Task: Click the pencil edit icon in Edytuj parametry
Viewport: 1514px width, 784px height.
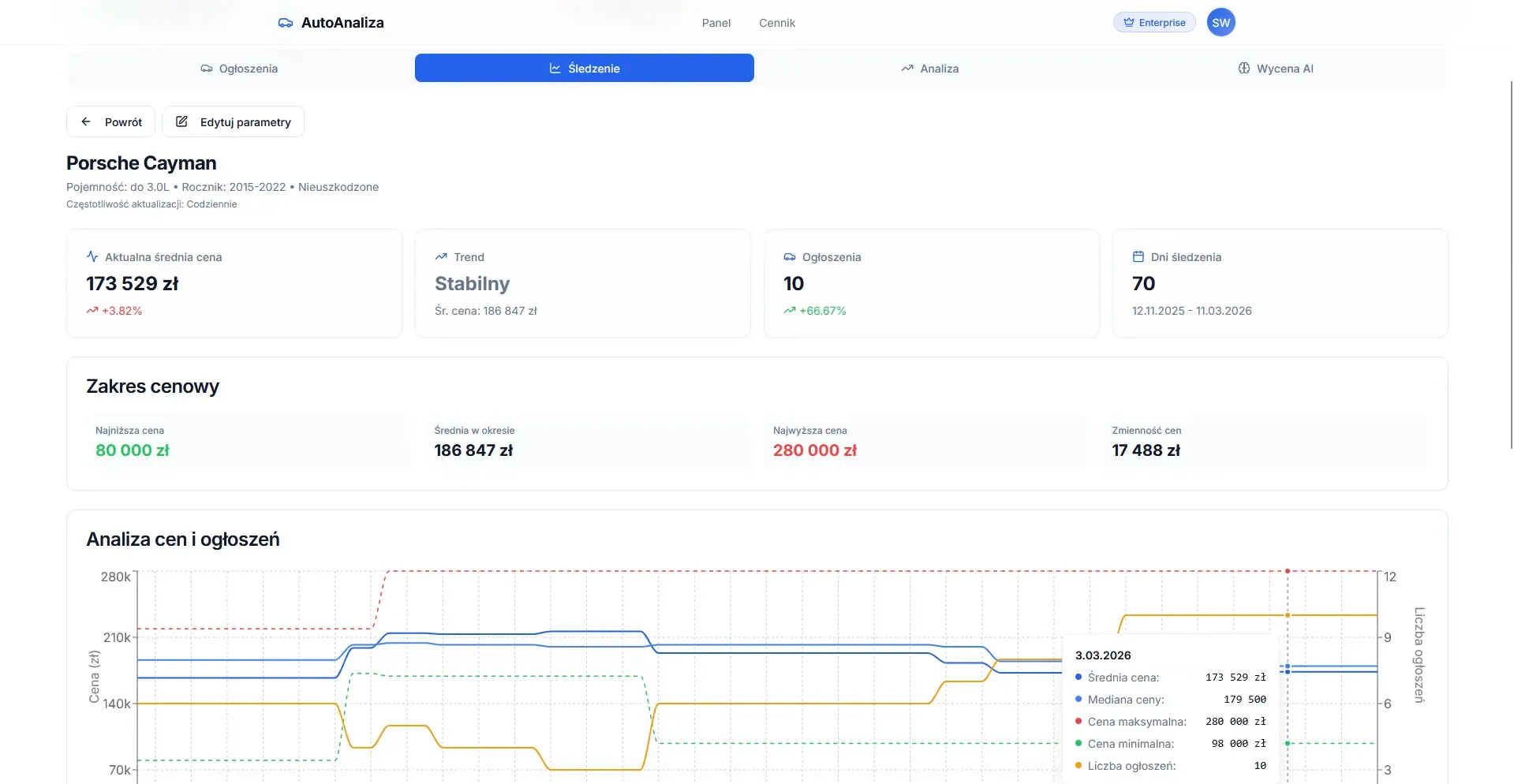Action: [x=181, y=121]
